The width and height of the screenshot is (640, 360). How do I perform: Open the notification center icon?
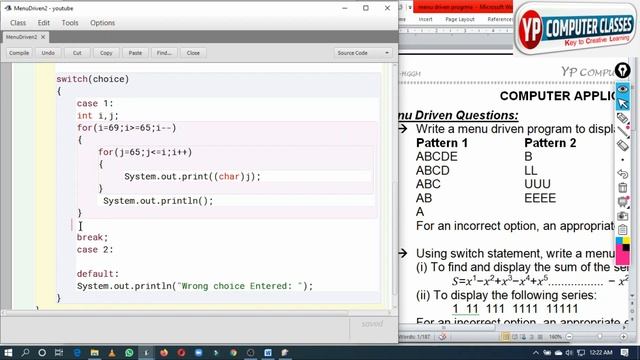624,352
